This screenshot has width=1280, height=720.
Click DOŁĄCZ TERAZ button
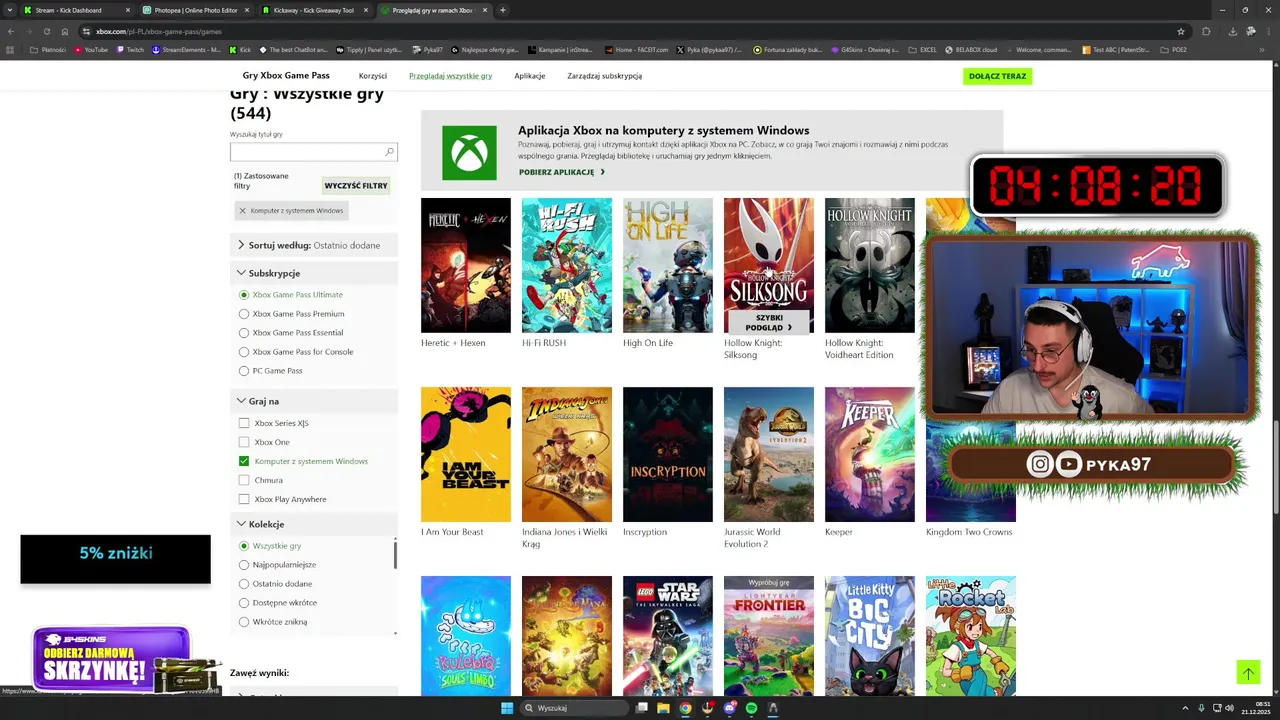tap(997, 76)
